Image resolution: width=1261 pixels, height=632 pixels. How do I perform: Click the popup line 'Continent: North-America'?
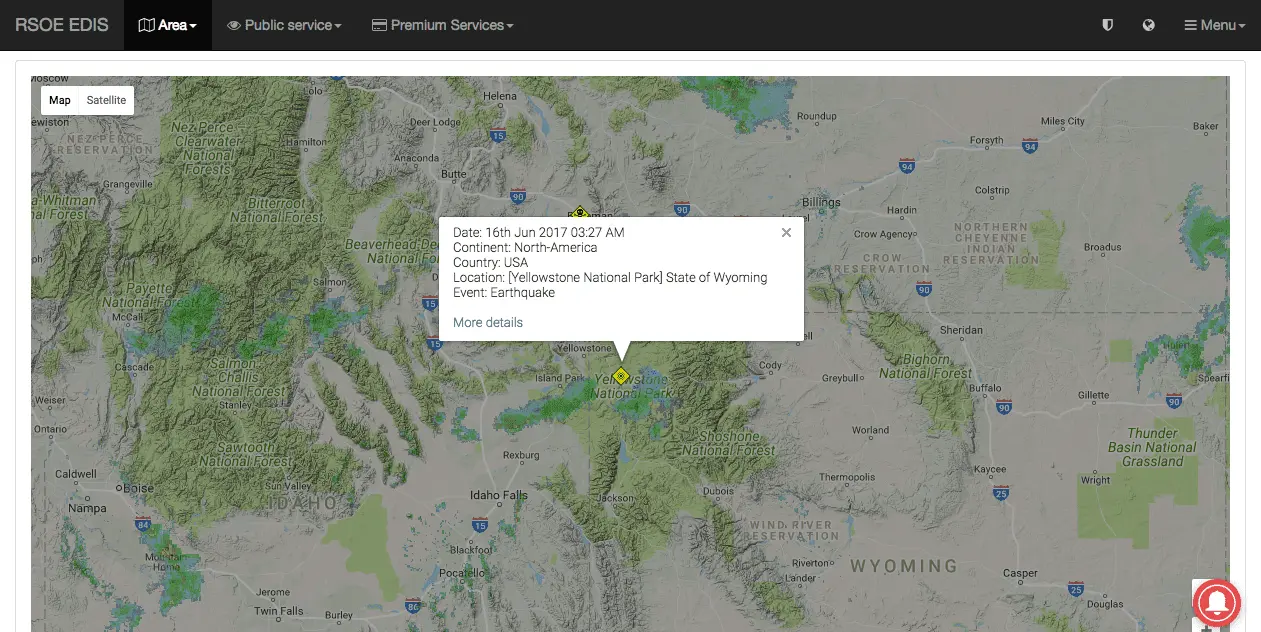[x=525, y=247]
